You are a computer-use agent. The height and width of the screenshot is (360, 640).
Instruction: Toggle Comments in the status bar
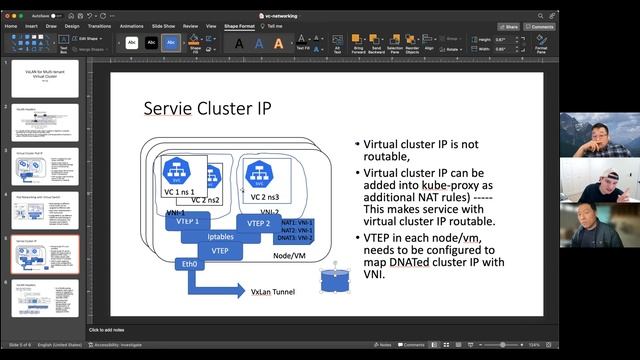tap(411, 345)
